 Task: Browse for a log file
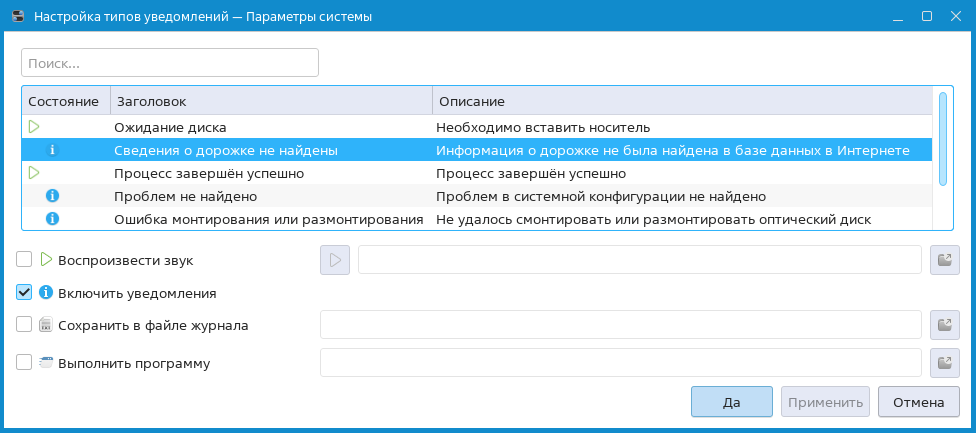pyautogui.click(x=944, y=325)
